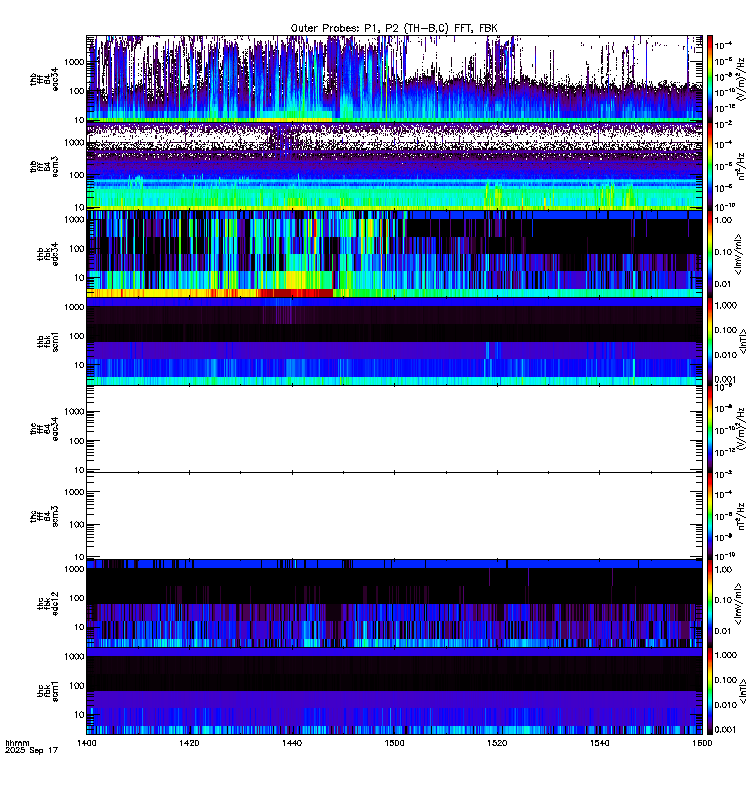Click the color bar beside thb fbk scm1 panel
The height and width of the screenshot is (800, 750).
[x=709, y=341]
